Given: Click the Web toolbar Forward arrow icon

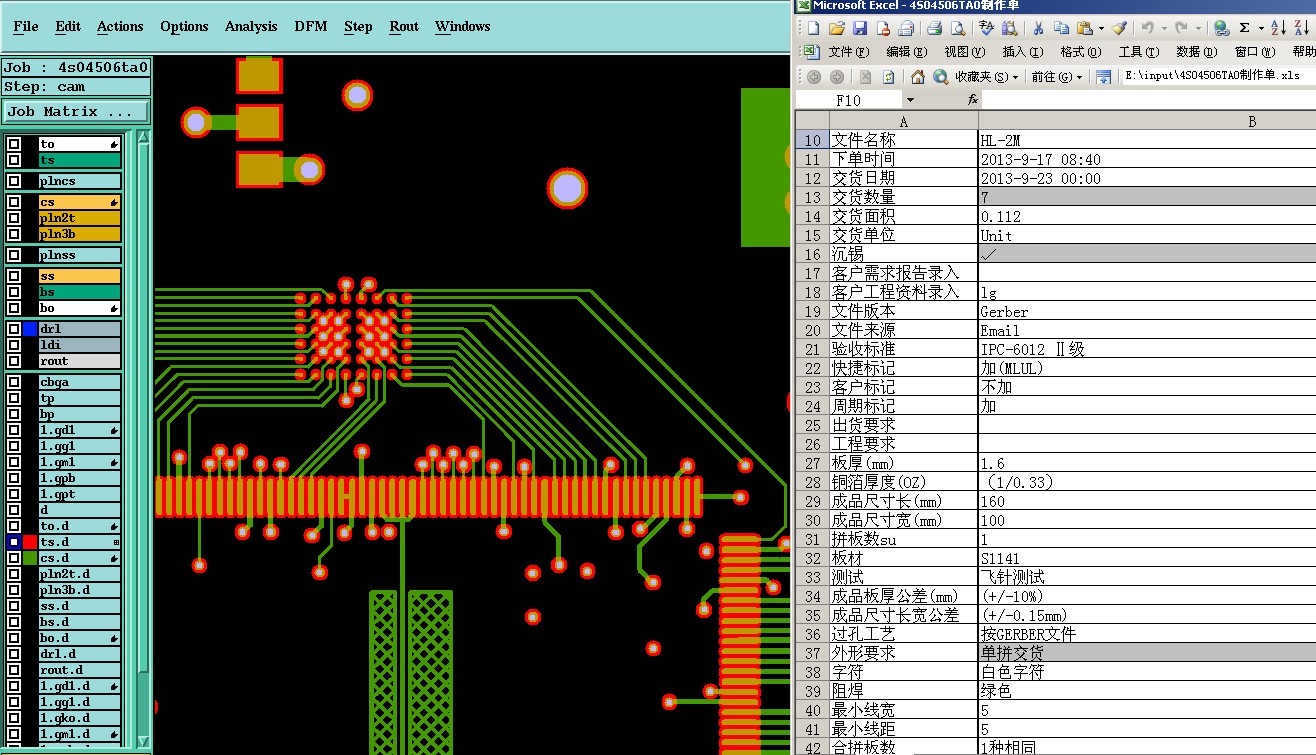Looking at the screenshot, I should [836, 77].
